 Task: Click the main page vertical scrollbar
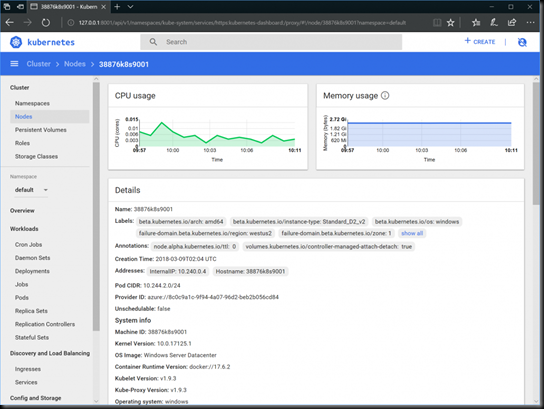(536, 143)
